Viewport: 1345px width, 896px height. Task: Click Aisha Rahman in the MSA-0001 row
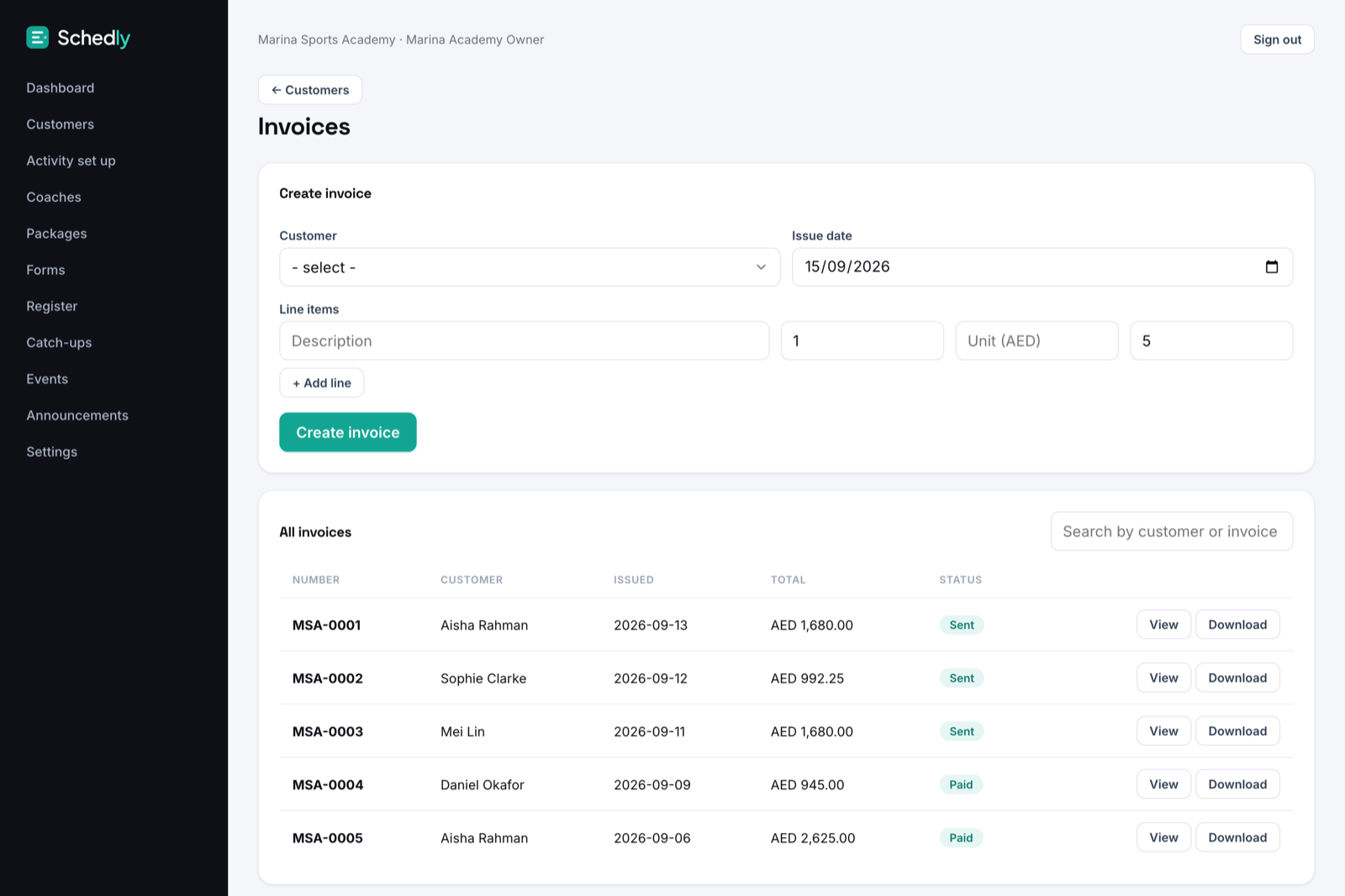point(484,625)
